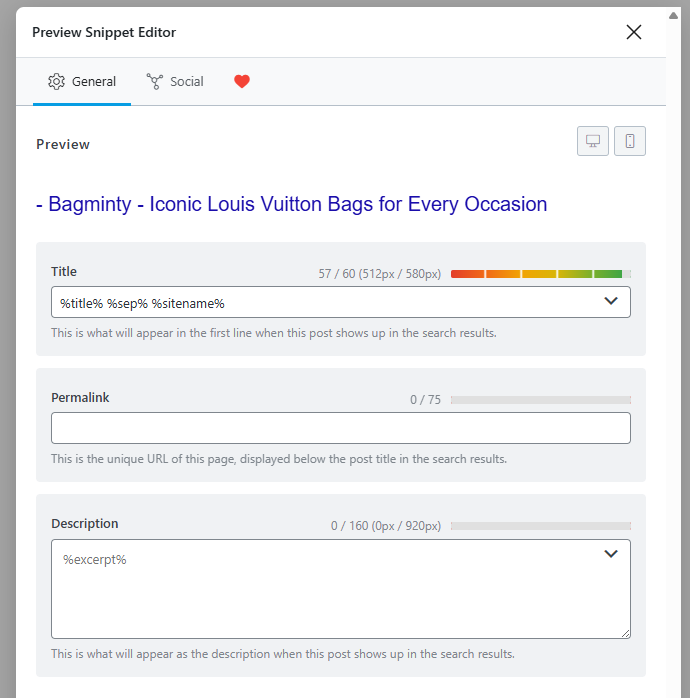This screenshot has width=690, height=698.
Task: Focus the empty Permalink input field
Action: click(340, 428)
